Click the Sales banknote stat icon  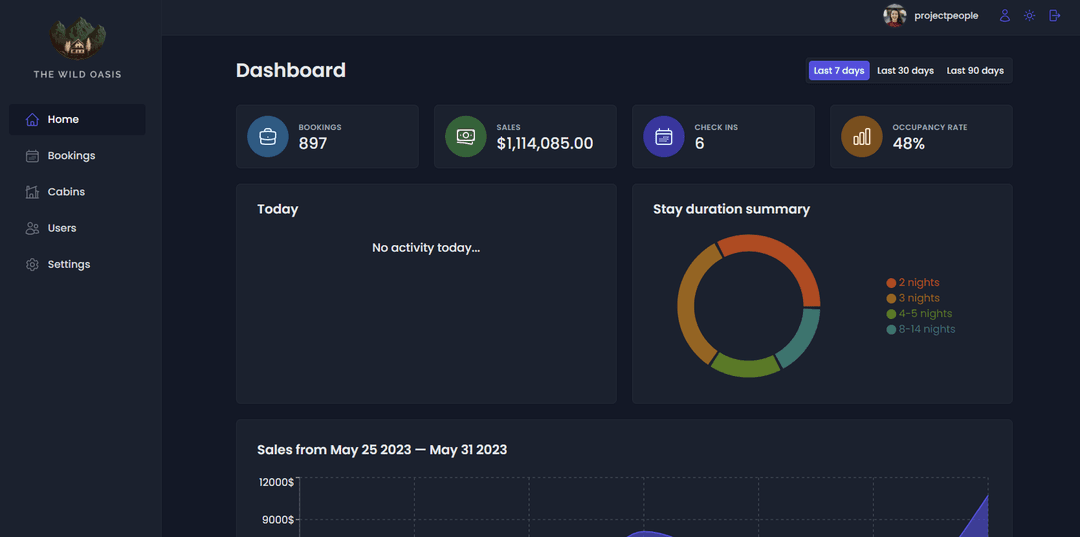point(466,137)
